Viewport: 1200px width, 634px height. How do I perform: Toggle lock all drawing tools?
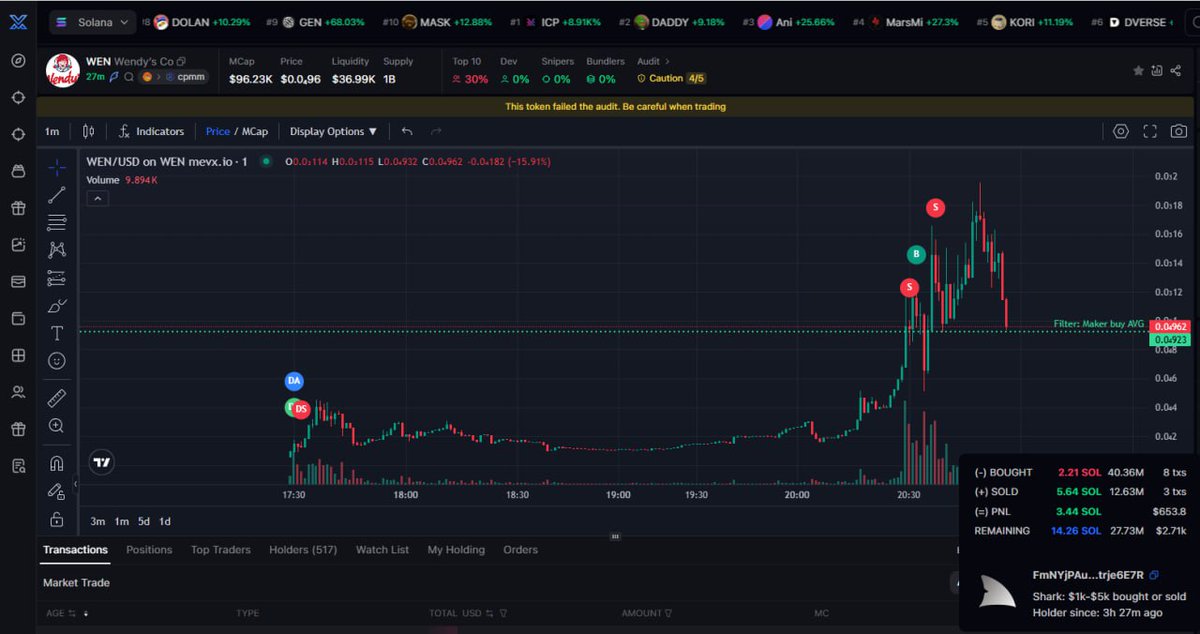pos(57,519)
